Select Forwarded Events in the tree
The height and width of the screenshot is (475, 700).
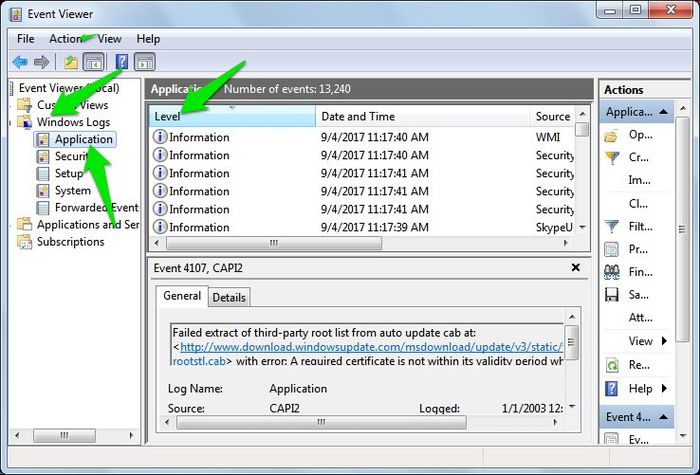pos(96,208)
